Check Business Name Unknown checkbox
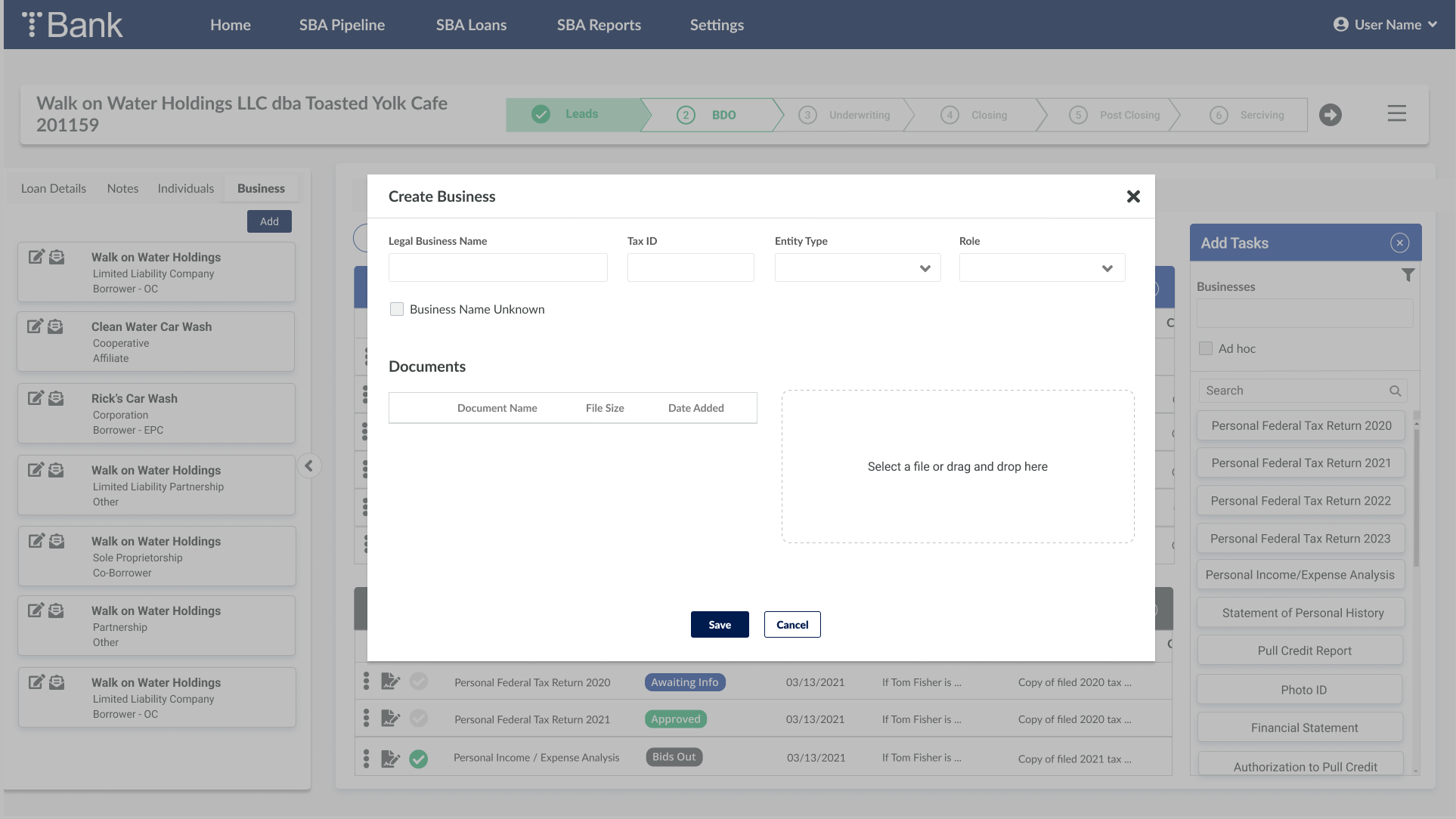Image resolution: width=1456 pixels, height=819 pixels. tap(397, 309)
